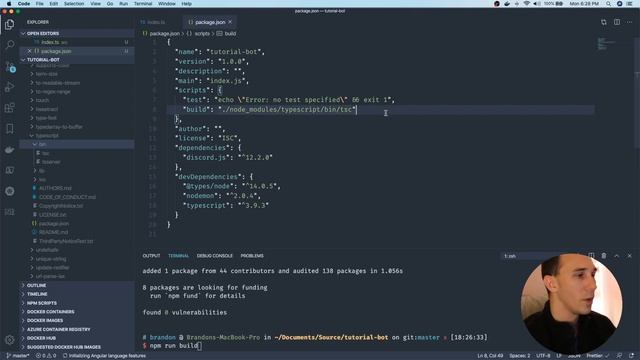This screenshot has height=360, width=640.
Task: Expand the Docker Hub section
Action: coord(77,338)
